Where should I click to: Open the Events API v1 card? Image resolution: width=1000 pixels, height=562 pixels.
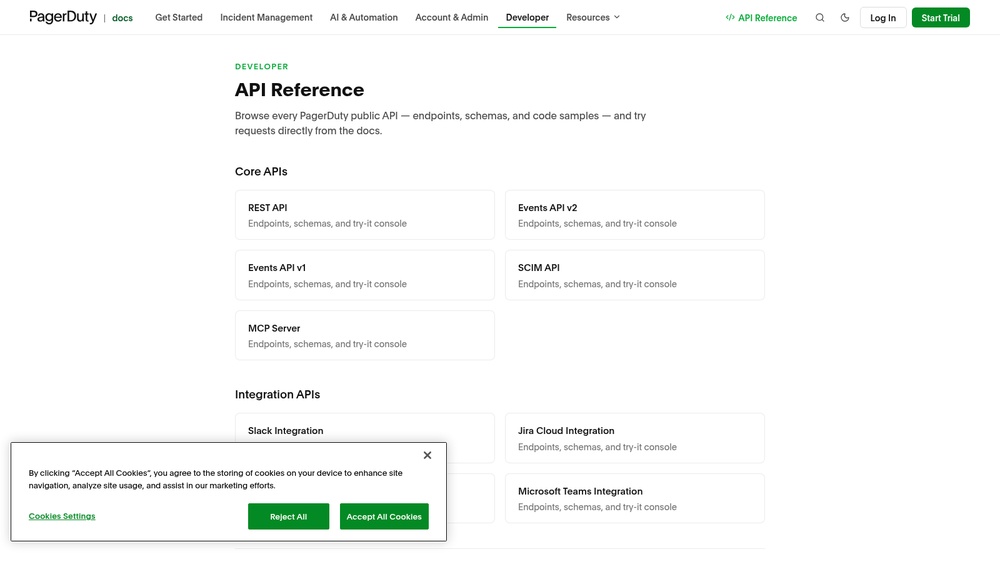coord(365,275)
